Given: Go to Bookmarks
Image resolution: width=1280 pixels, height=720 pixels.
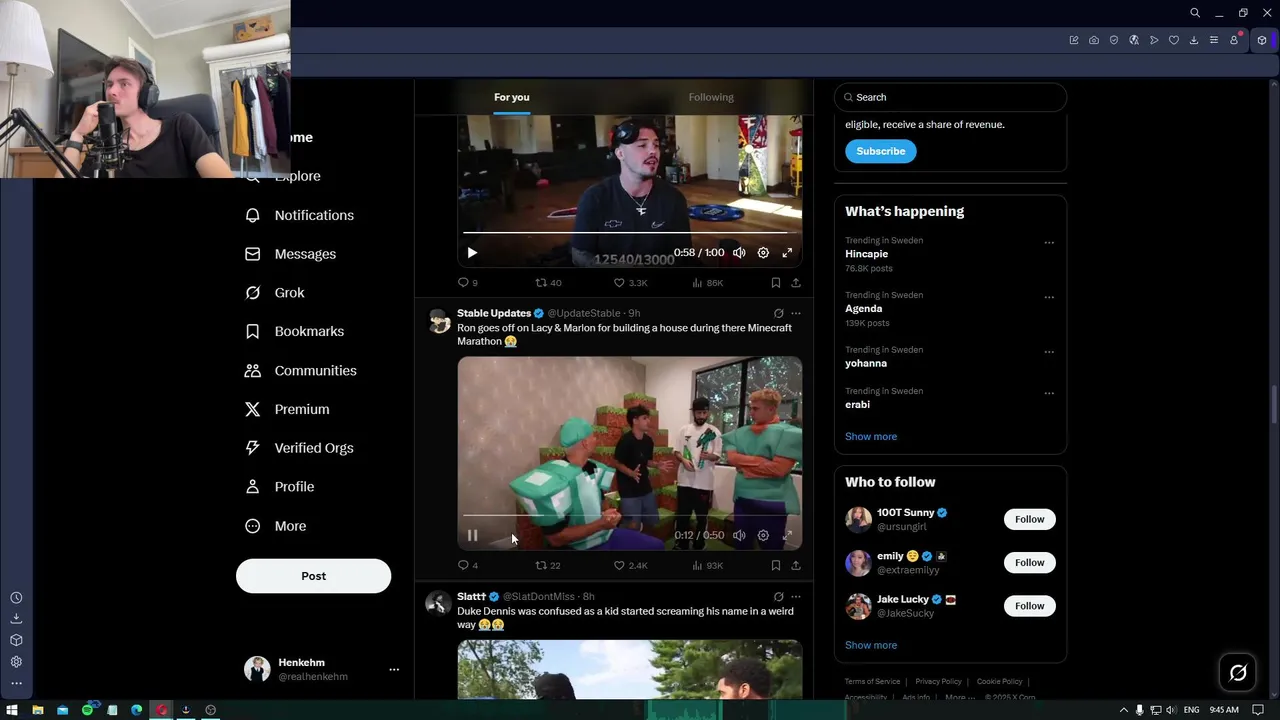Looking at the screenshot, I should click(294, 331).
